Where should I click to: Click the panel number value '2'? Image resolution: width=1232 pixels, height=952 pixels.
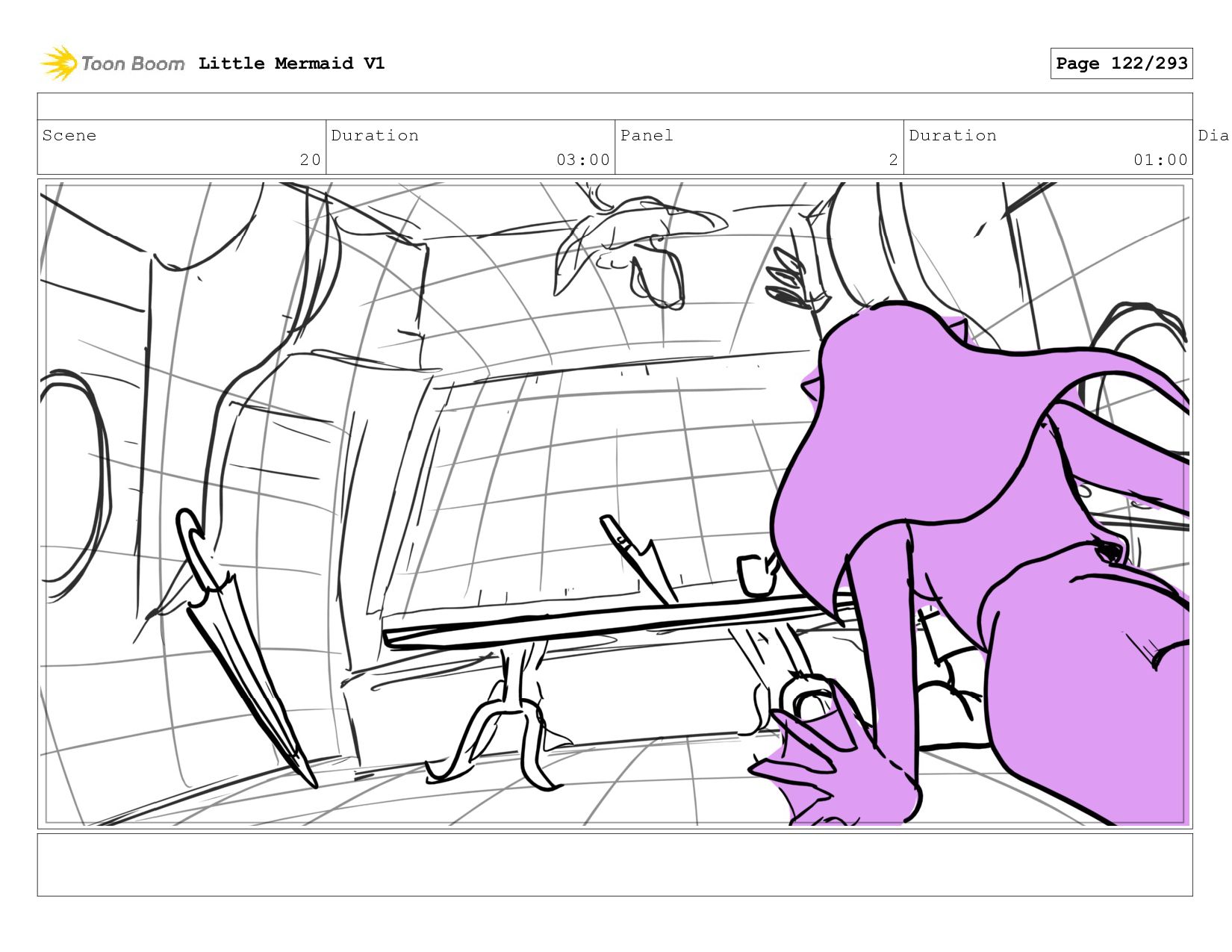[x=893, y=160]
